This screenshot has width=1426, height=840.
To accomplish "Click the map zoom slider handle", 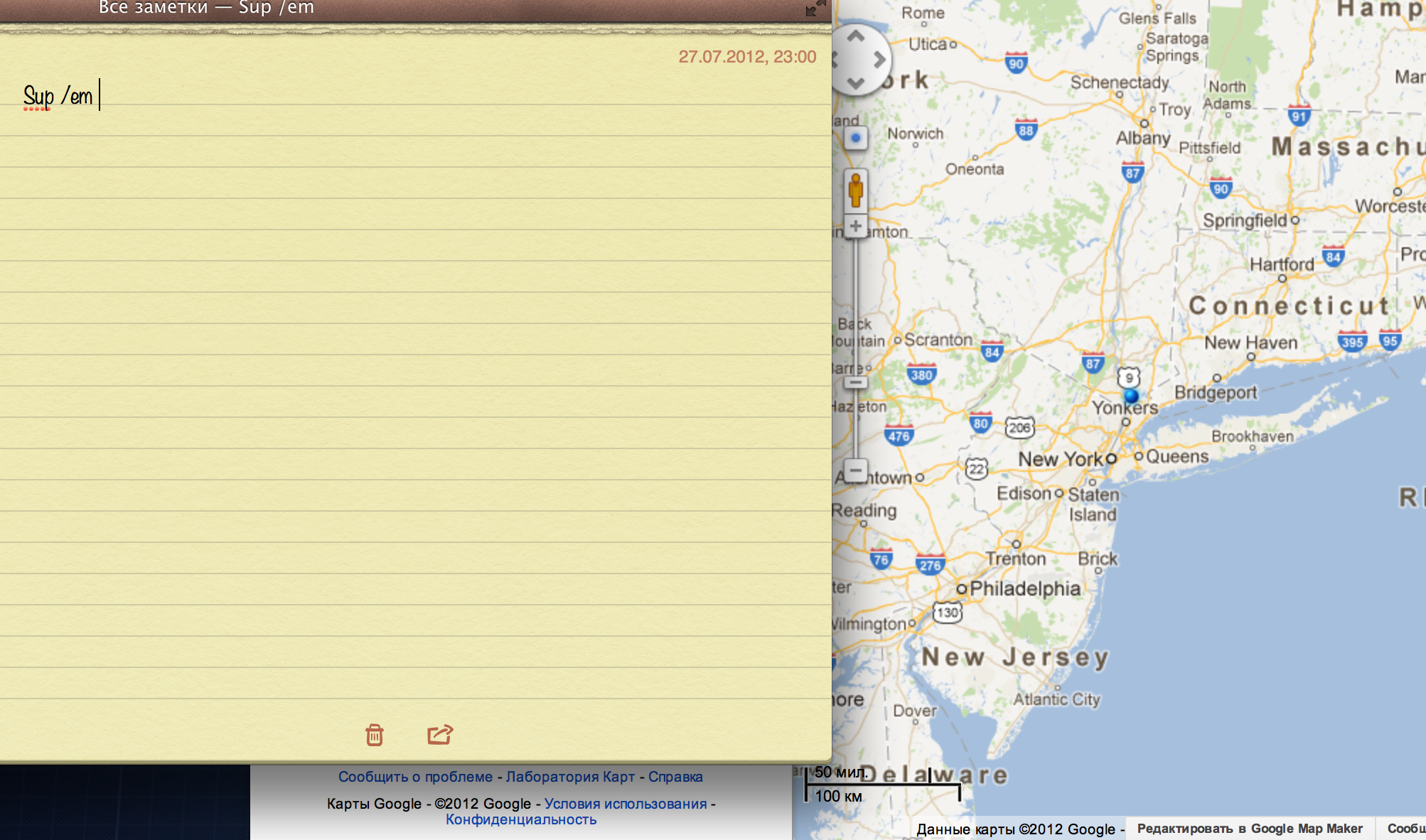I will [856, 382].
